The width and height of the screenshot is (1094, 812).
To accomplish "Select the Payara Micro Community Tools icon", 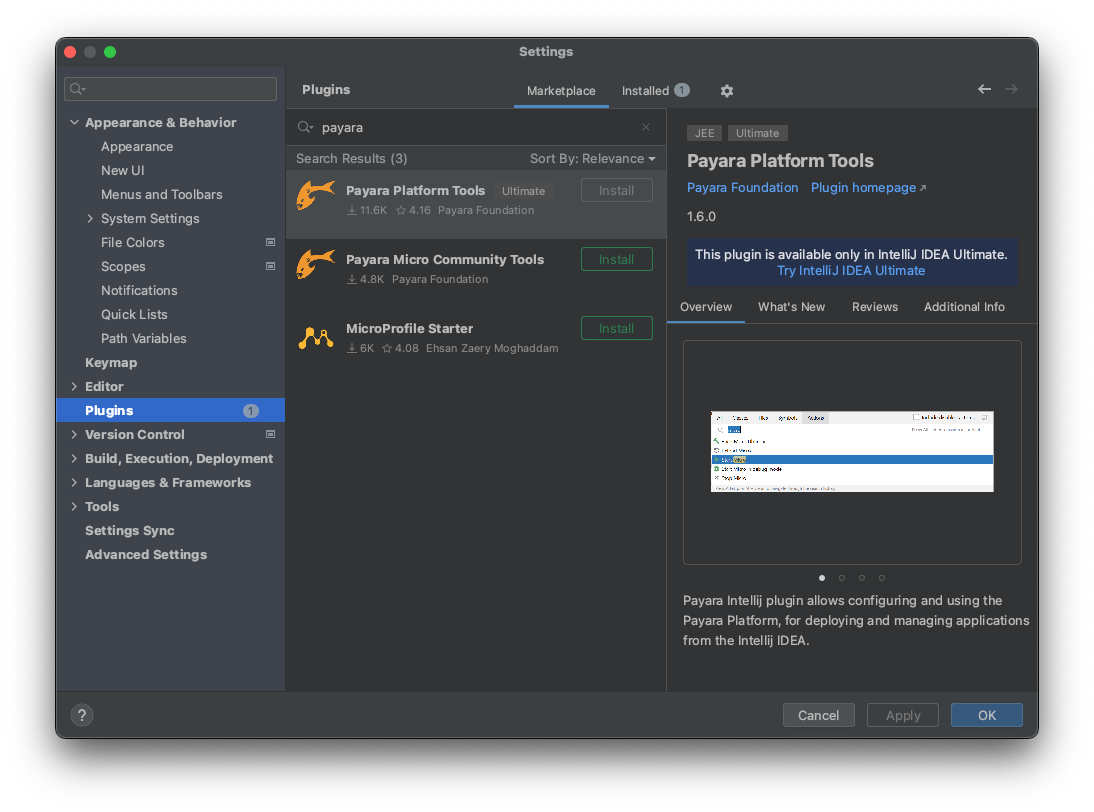I will pos(316,265).
